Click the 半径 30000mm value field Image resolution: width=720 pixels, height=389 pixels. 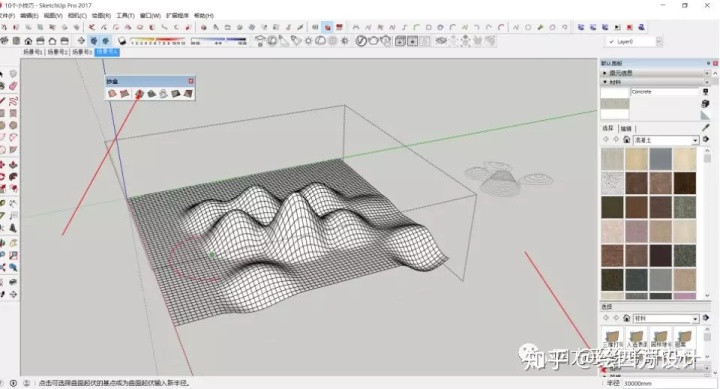pos(669,383)
